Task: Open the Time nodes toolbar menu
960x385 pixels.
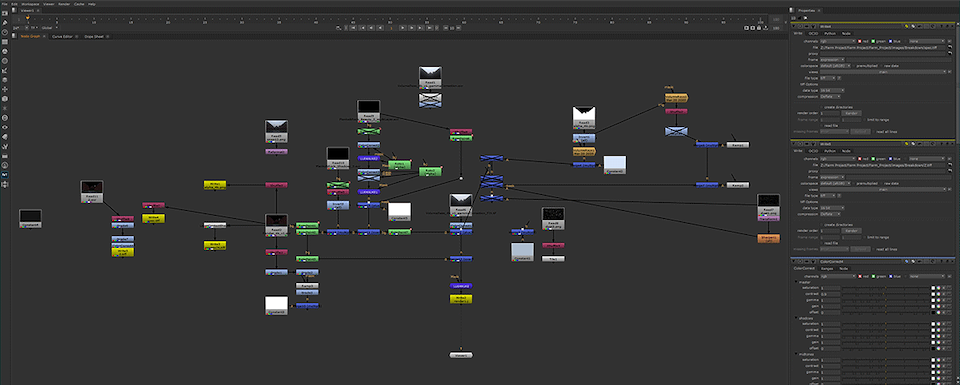Action: pyautogui.click(x=6, y=32)
